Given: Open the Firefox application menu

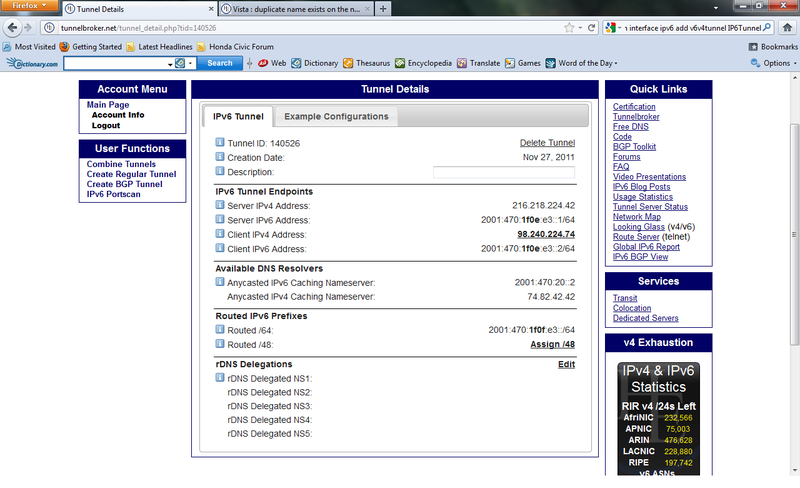Looking at the screenshot, I should click(x=30, y=7).
